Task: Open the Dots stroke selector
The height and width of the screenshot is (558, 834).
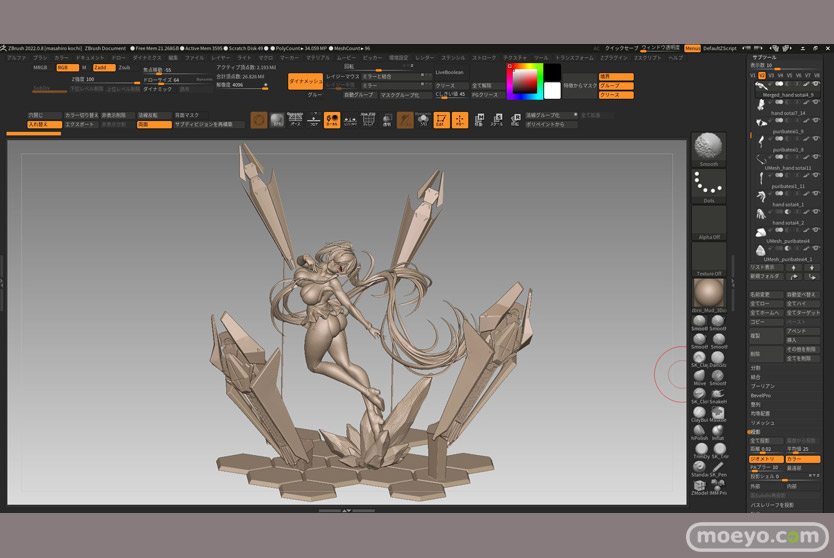Action: pos(708,185)
